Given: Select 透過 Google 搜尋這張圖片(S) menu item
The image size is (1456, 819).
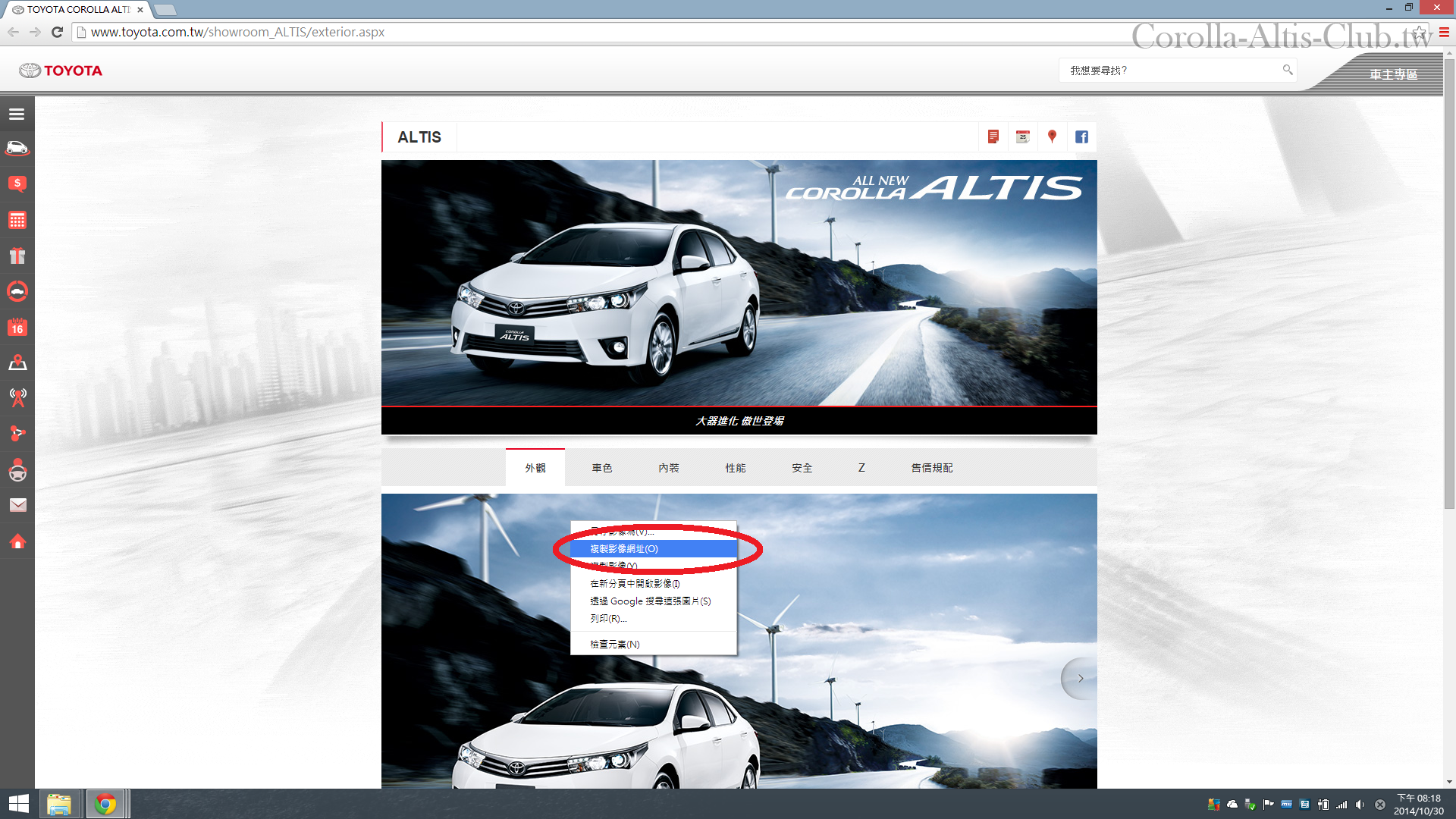Looking at the screenshot, I should [x=654, y=601].
